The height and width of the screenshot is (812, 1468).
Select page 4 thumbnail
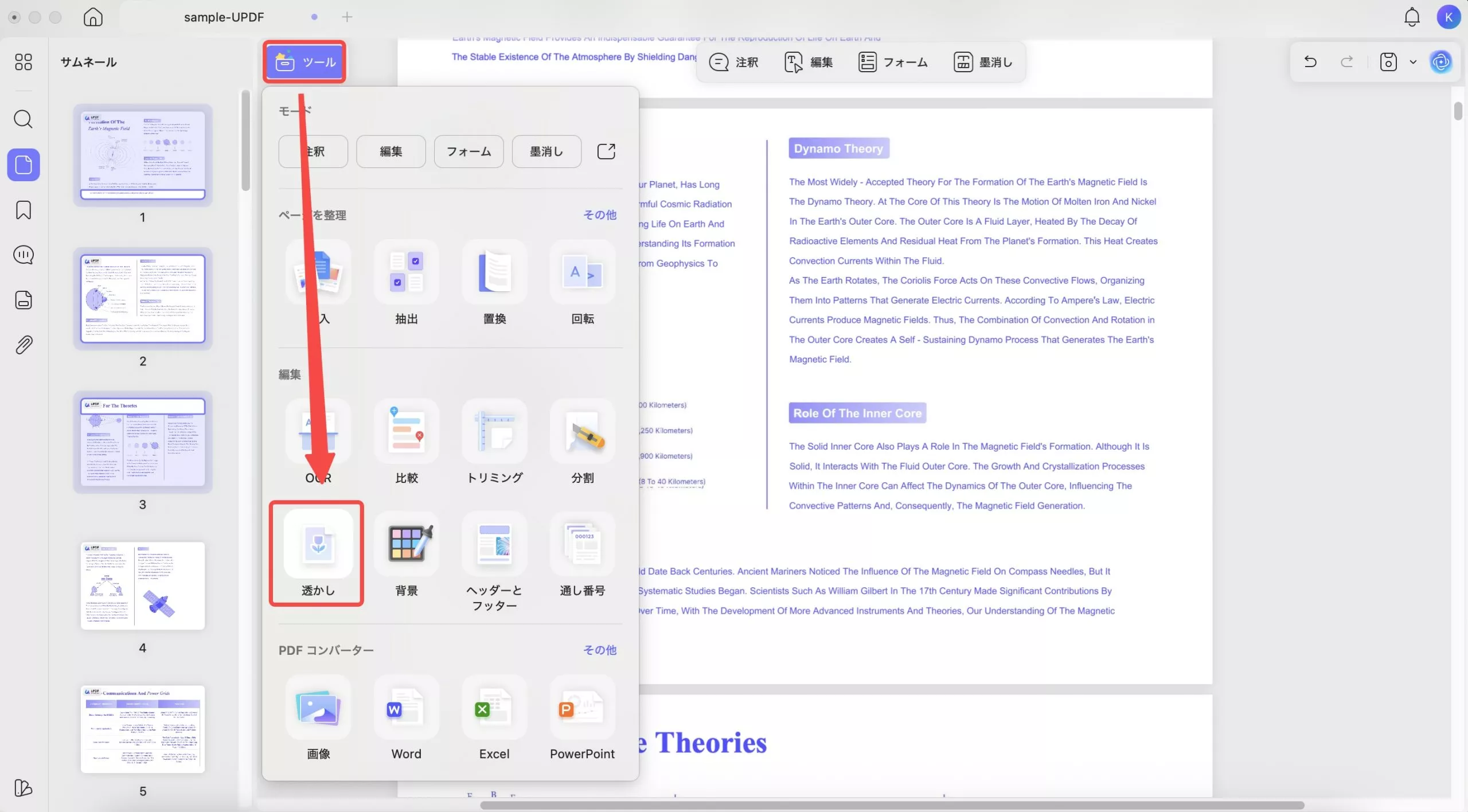coord(143,585)
